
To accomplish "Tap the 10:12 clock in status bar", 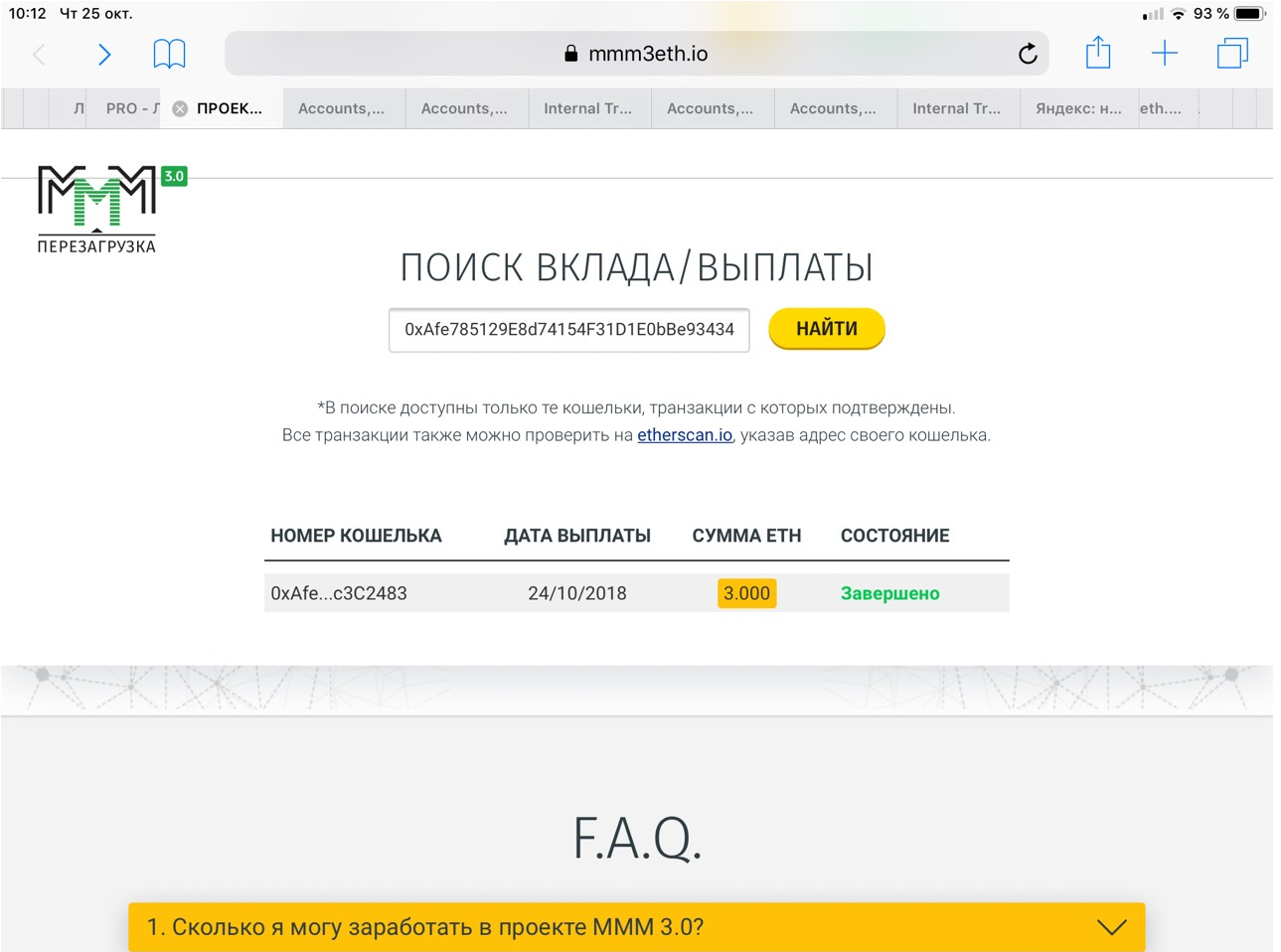I will [28, 14].
